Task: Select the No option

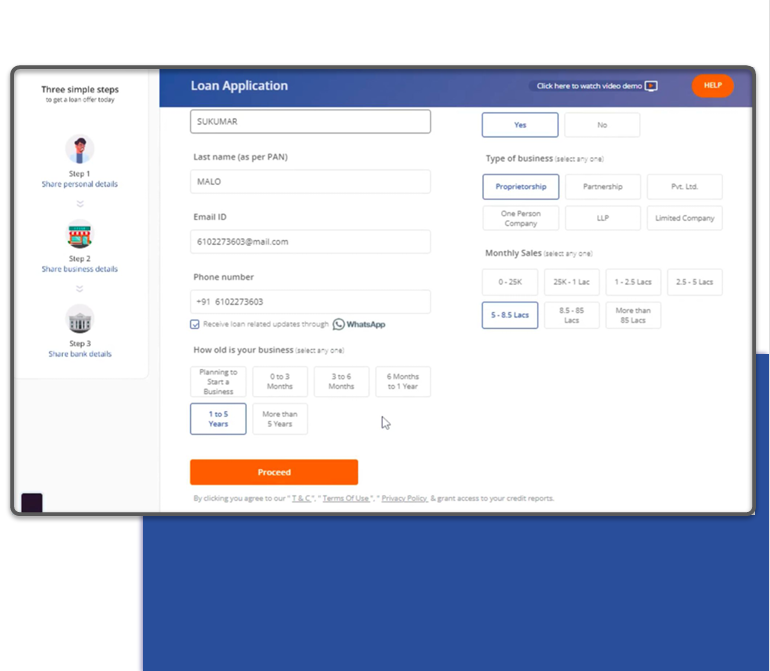Action: [x=602, y=125]
